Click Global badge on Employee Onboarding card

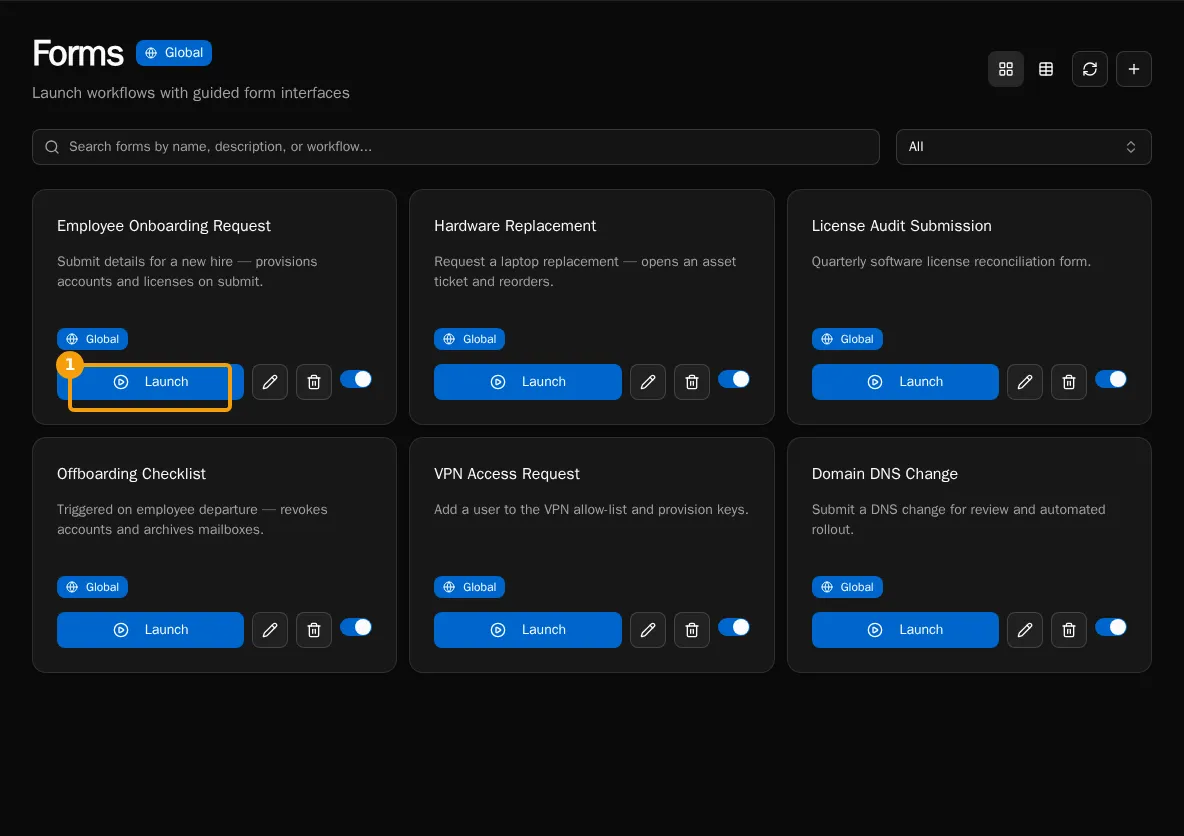click(92, 339)
